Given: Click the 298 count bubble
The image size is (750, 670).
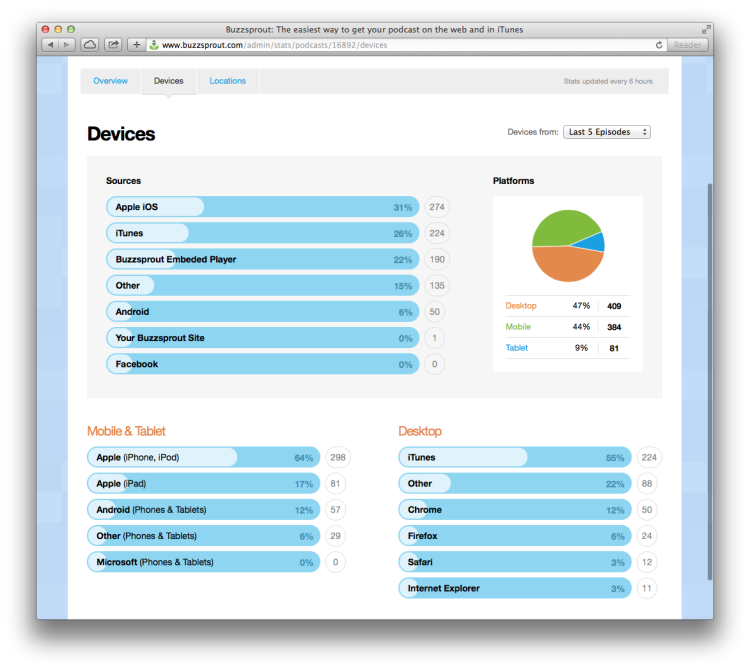Looking at the screenshot, I should click(338, 458).
